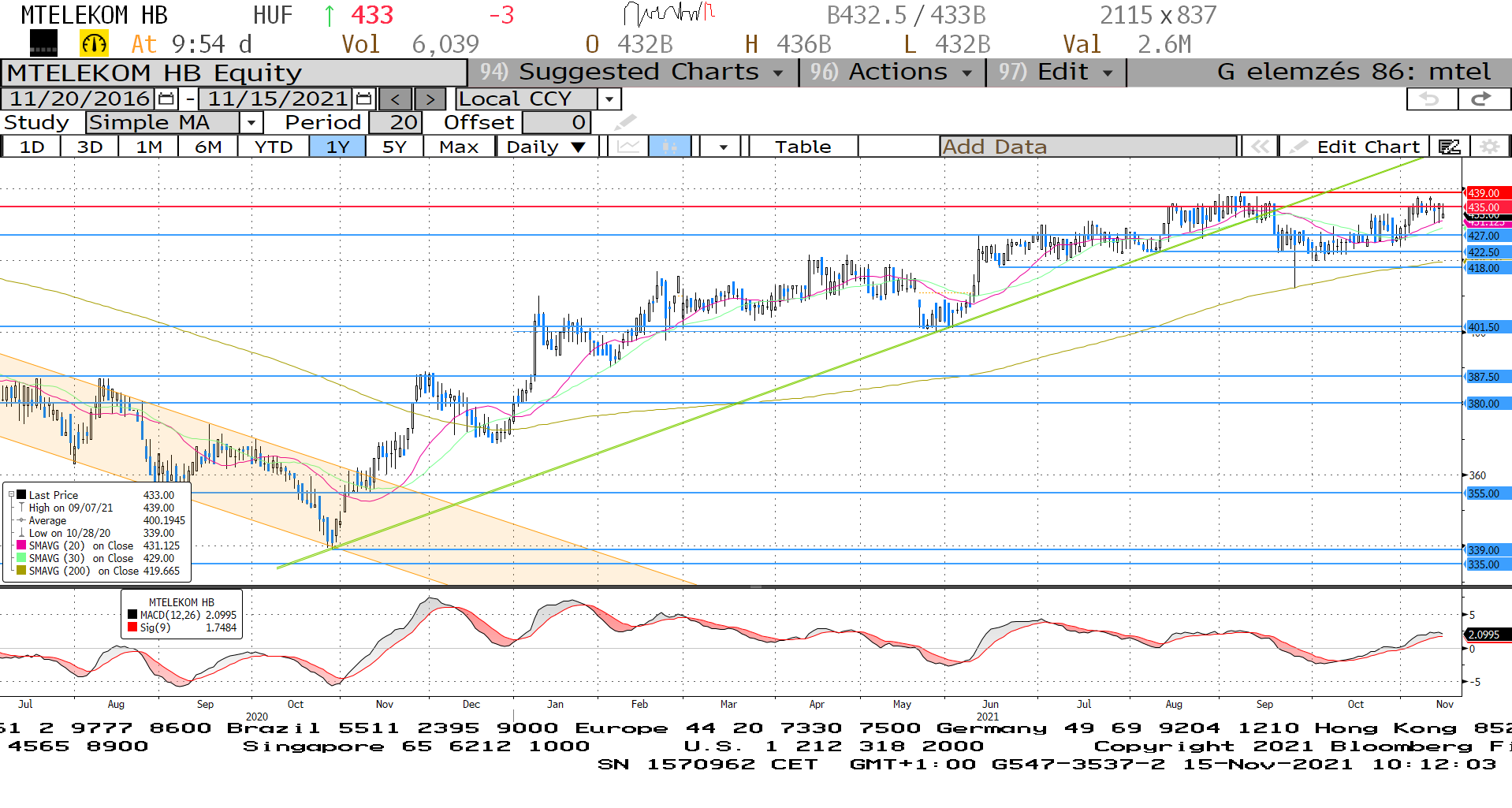Edit the end date 11/15/2021 field
Image resolution: width=1512 pixels, height=808 pixels.
click(x=277, y=99)
